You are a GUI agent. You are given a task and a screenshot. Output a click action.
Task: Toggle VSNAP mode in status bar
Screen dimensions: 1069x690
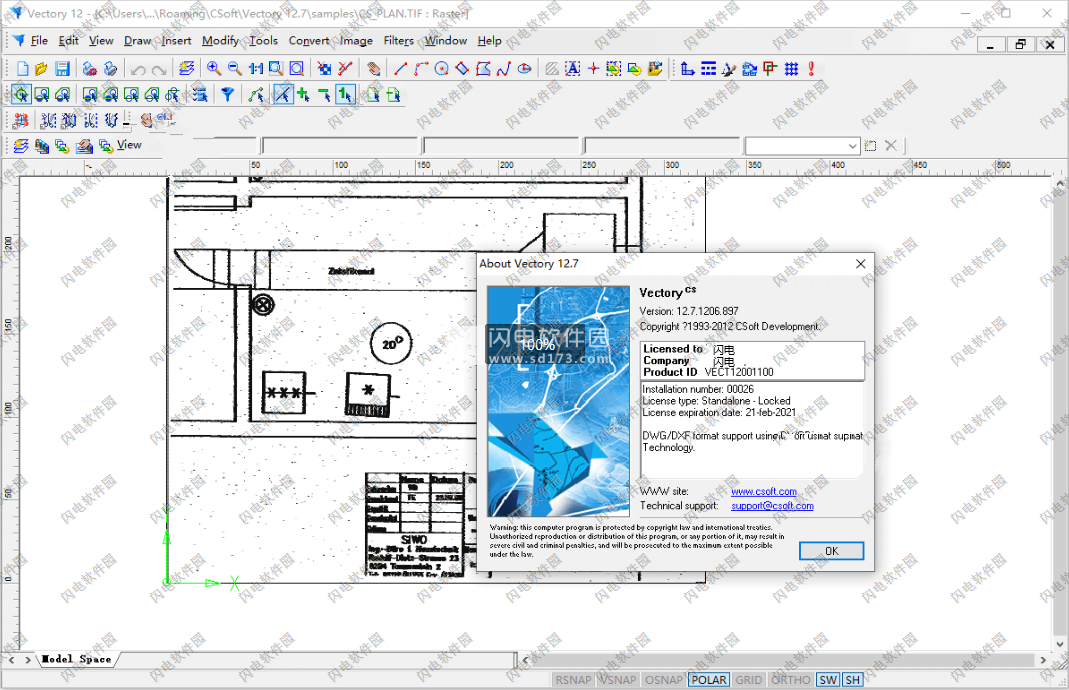[x=617, y=680]
